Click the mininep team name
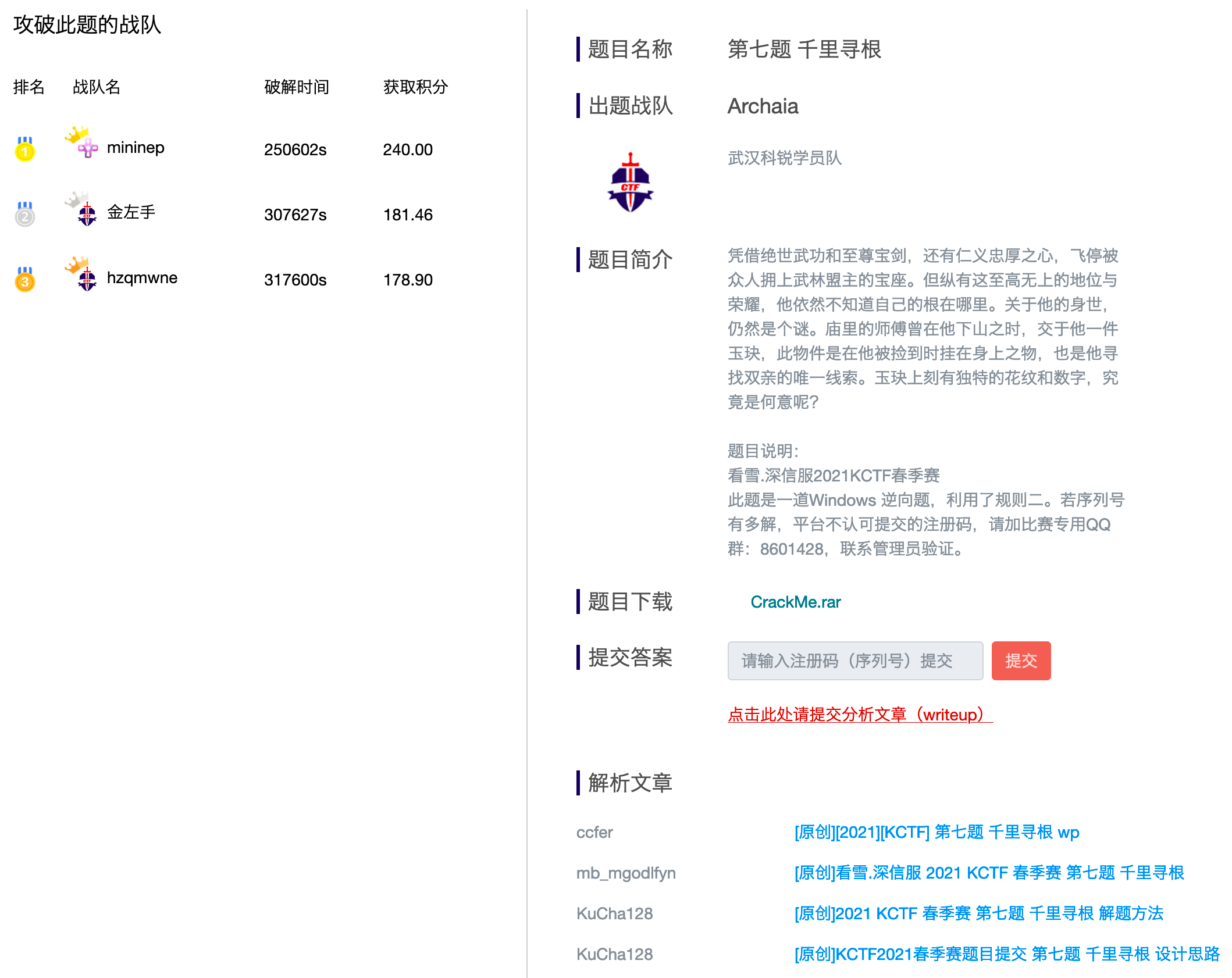The width and height of the screenshot is (1232, 978). (x=136, y=148)
